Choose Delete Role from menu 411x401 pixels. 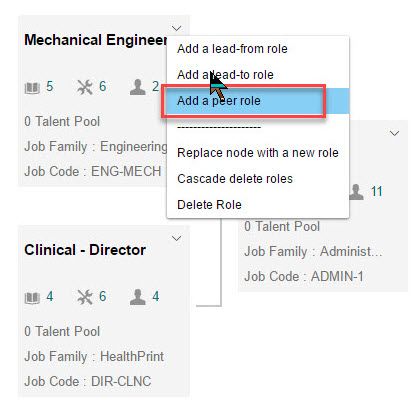209,205
